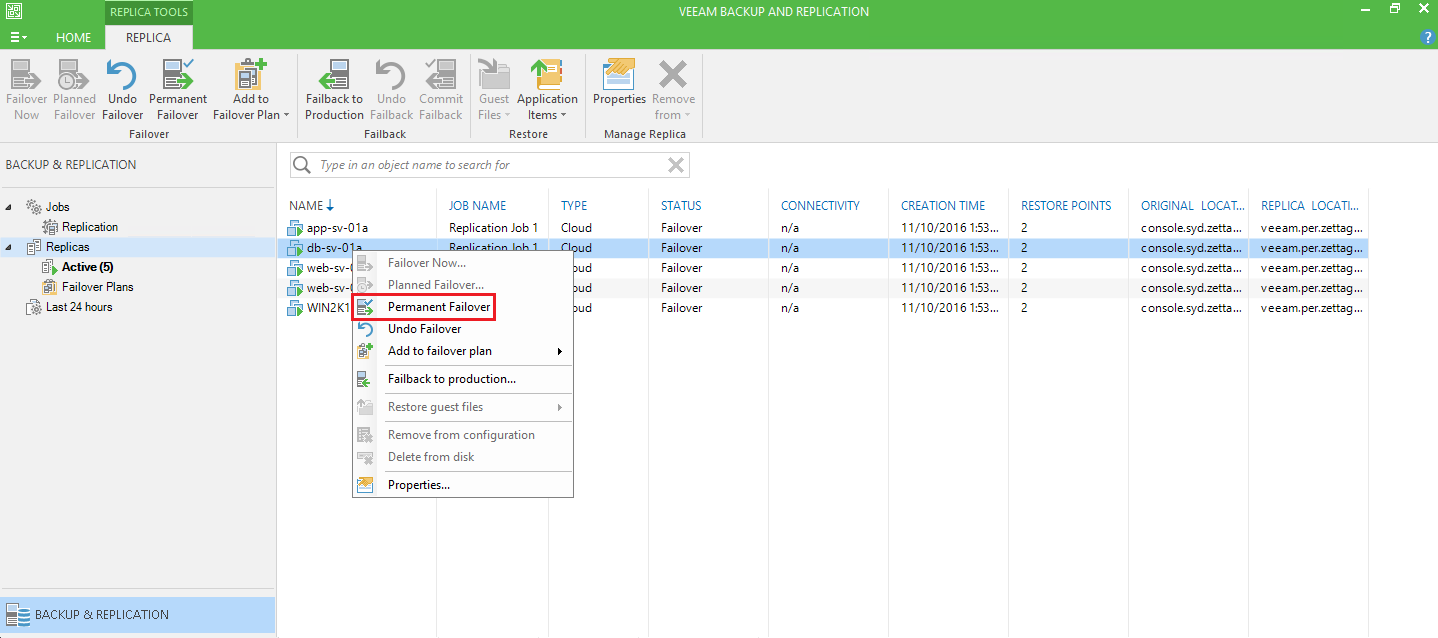Screen dimensions: 1438x638
Task: Open Failover Plans in the tree
Action: click(x=97, y=287)
